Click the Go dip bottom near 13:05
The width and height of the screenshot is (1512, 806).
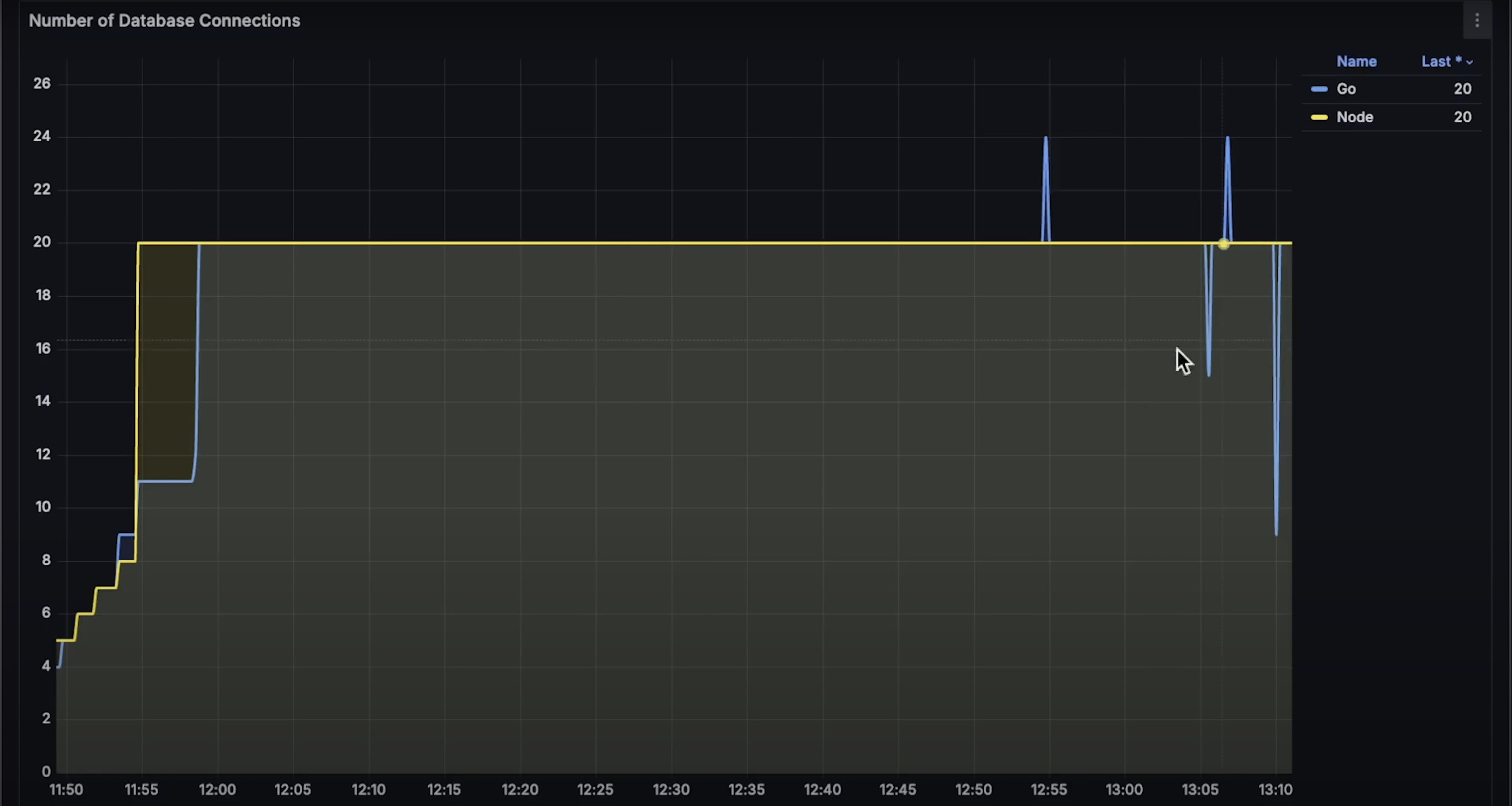click(1208, 374)
